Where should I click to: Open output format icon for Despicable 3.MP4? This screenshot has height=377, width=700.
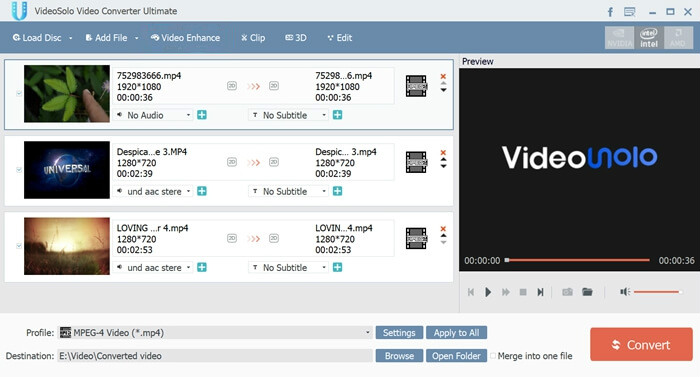click(x=416, y=162)
